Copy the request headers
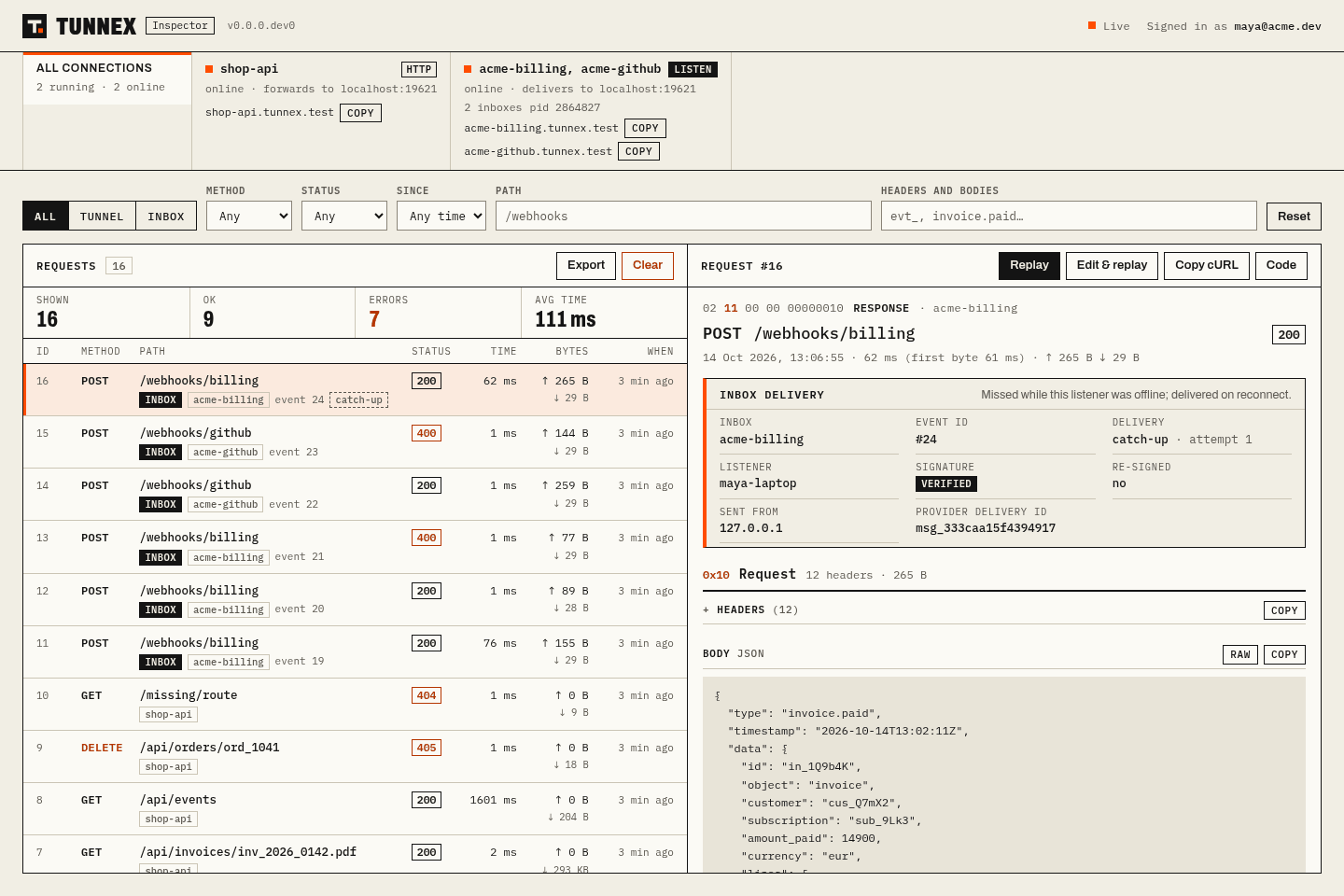This screenshot has height=896, width=1344. (1284, 610)
